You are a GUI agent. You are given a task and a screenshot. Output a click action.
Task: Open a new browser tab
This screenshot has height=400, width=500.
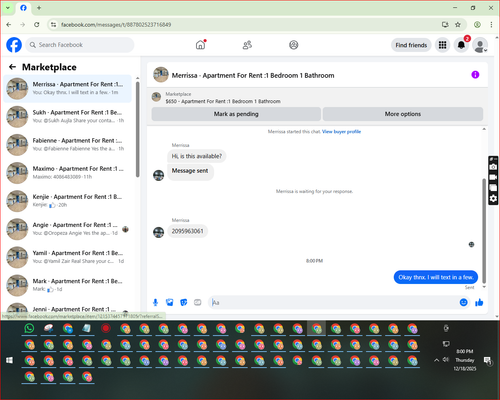(39, 8)
